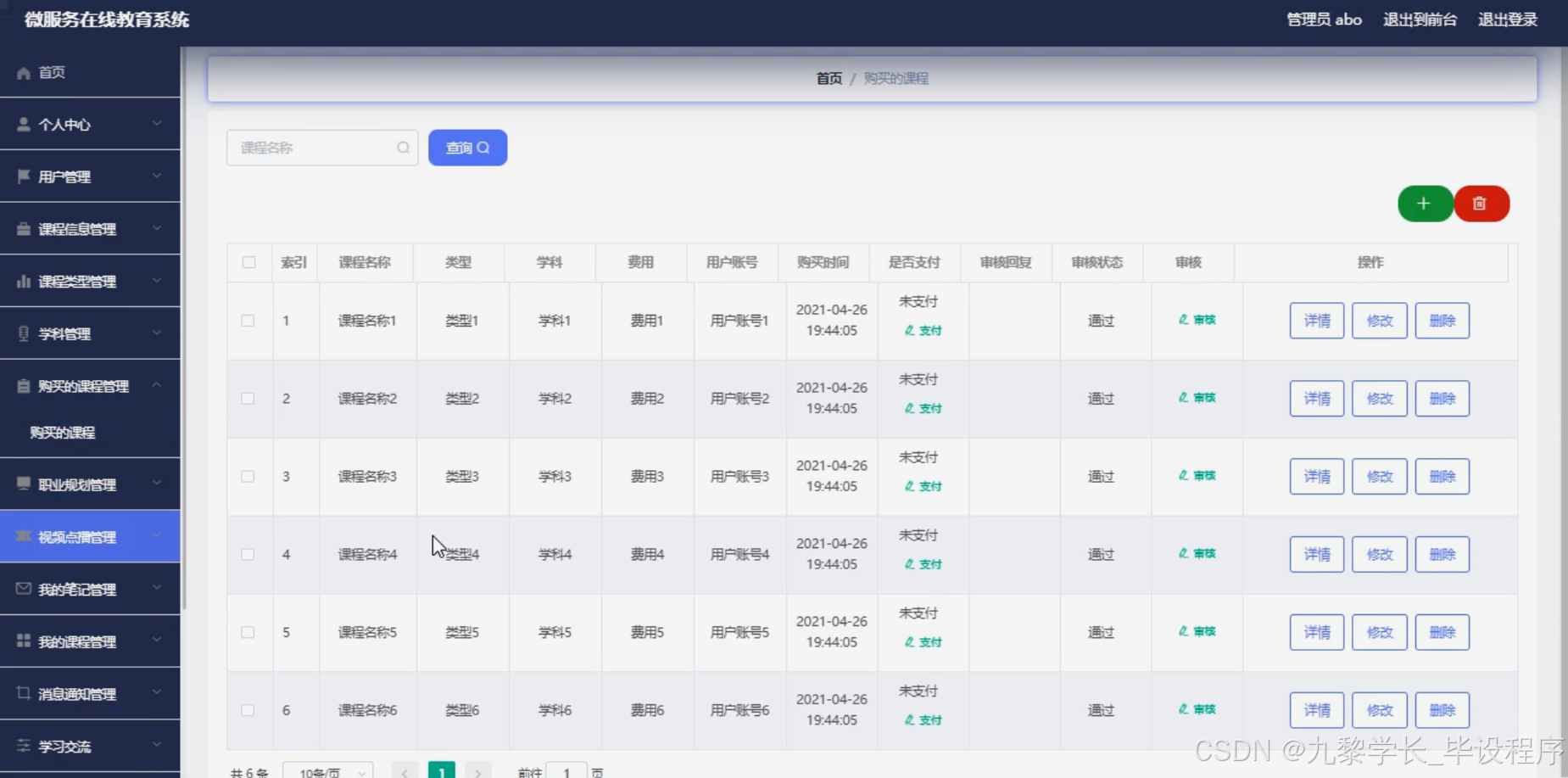
Task: Click the icon beside 学习交流
Action: (24, 746)
